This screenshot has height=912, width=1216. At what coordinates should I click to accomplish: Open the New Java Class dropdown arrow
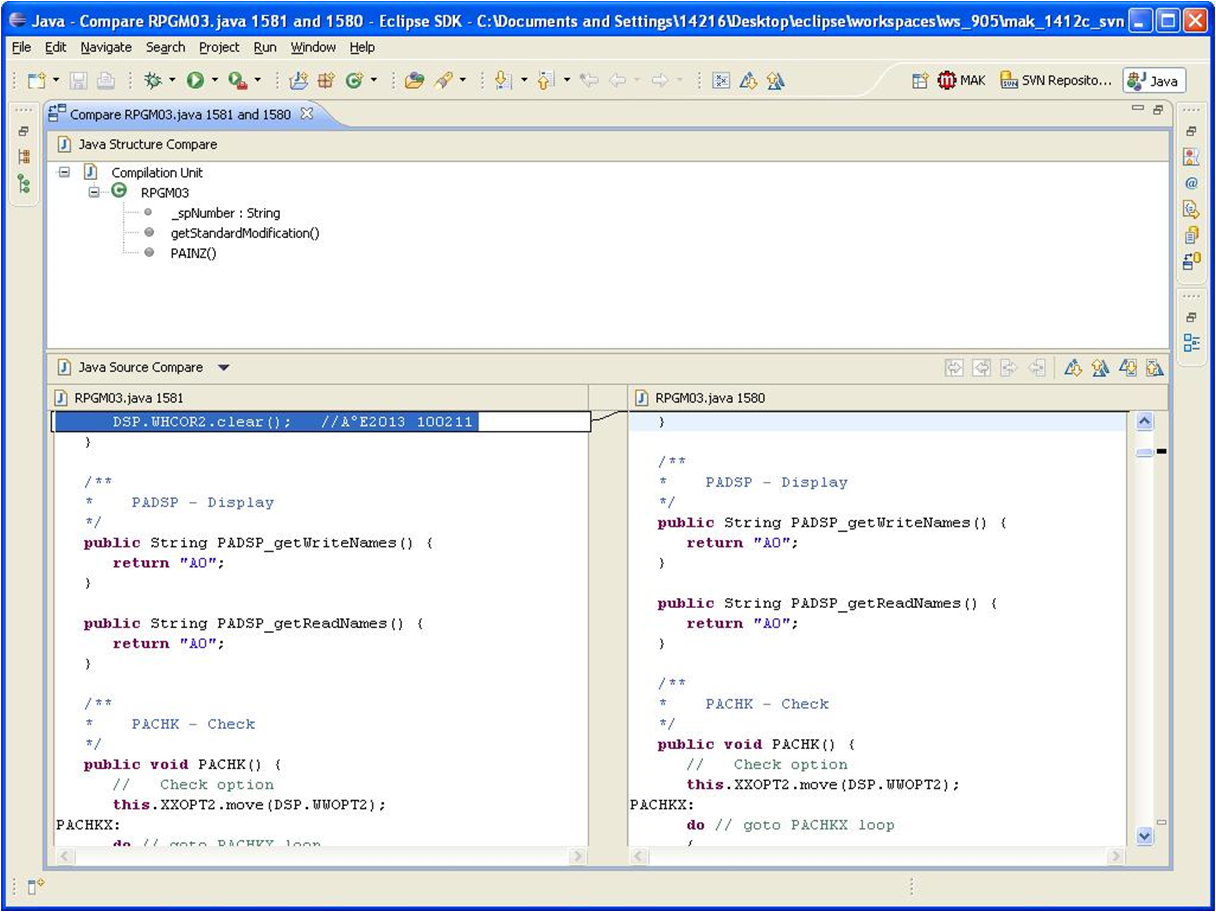pyautogui.click(x=374, y=81)
